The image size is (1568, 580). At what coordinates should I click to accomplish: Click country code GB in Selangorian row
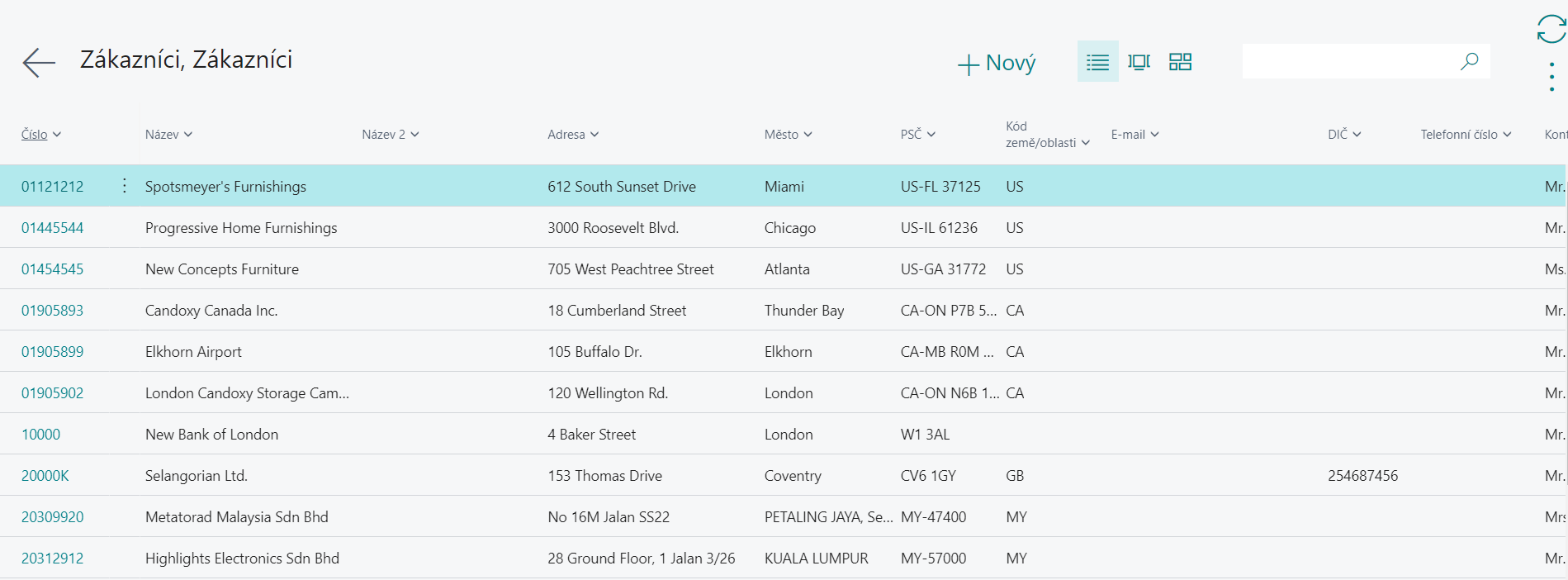tap(1015, 476)
